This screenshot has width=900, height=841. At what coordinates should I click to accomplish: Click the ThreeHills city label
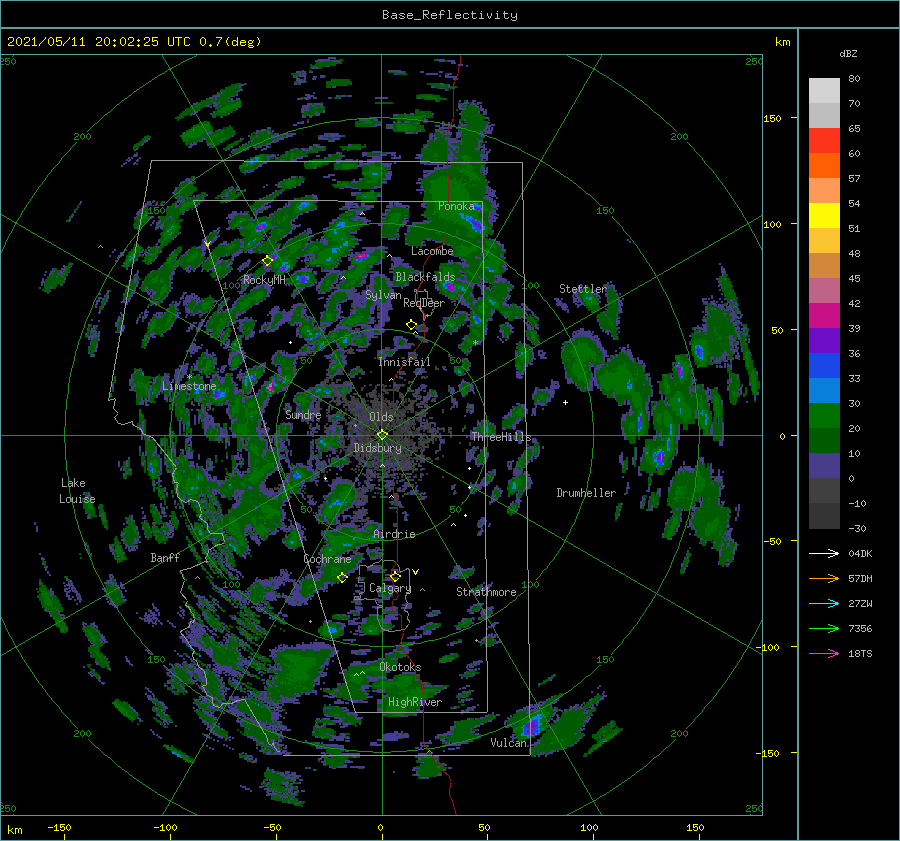click(501, 437)
